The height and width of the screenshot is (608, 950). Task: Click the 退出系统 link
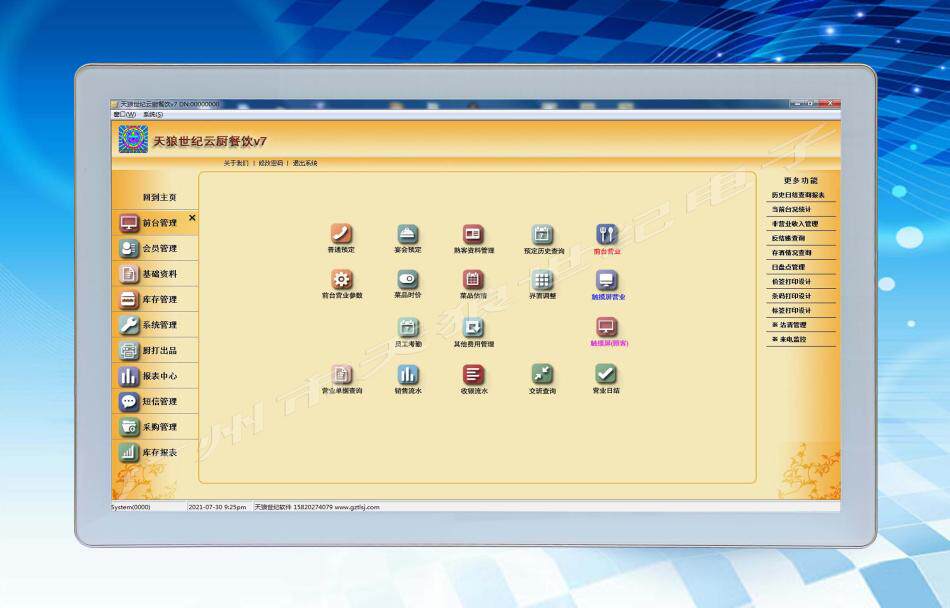305,163
